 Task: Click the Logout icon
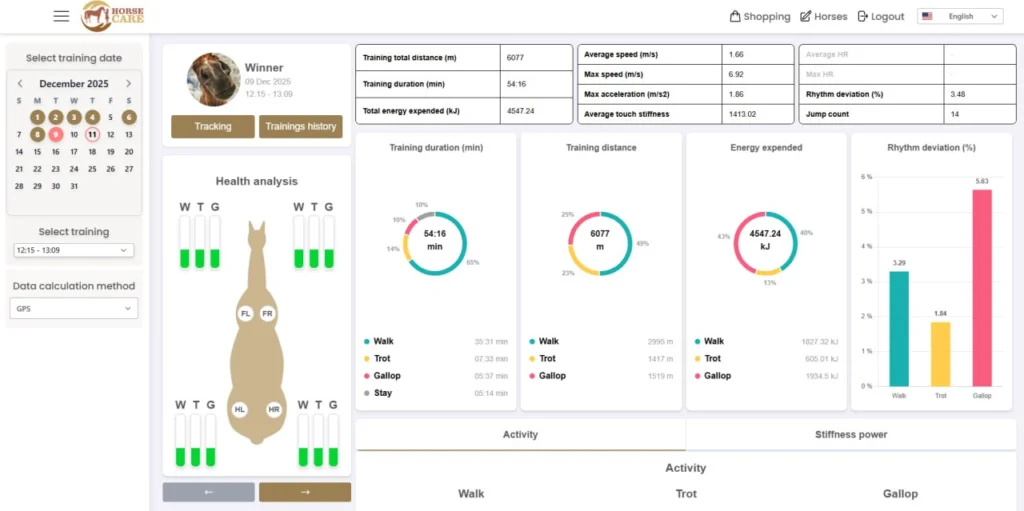pos(863,17)
